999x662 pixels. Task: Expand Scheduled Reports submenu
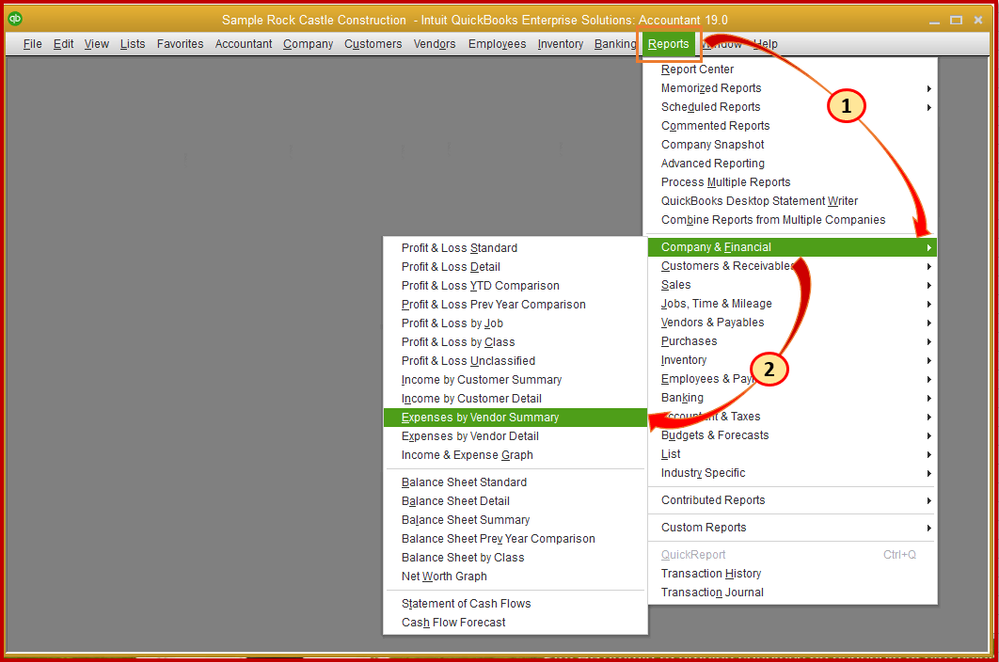point(793,107)
